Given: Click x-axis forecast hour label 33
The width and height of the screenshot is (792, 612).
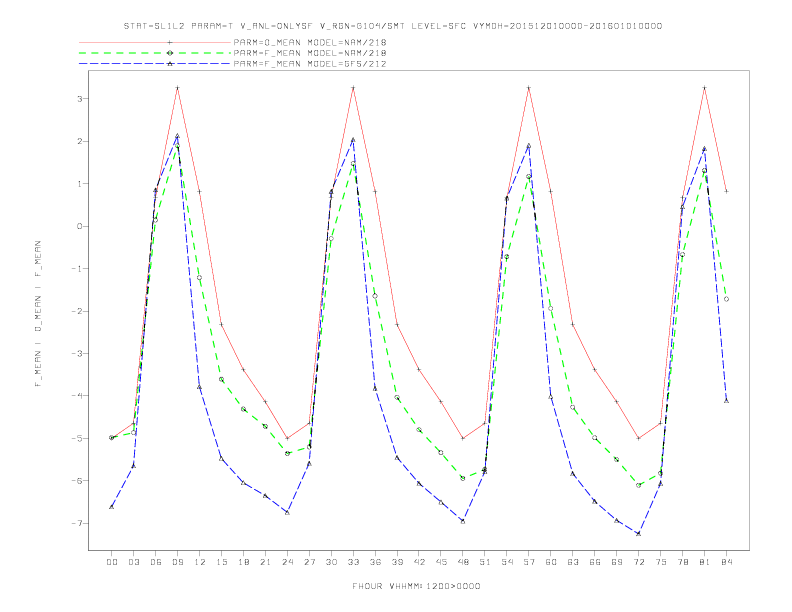Looking at the screenshot, I should click(353, 562).
